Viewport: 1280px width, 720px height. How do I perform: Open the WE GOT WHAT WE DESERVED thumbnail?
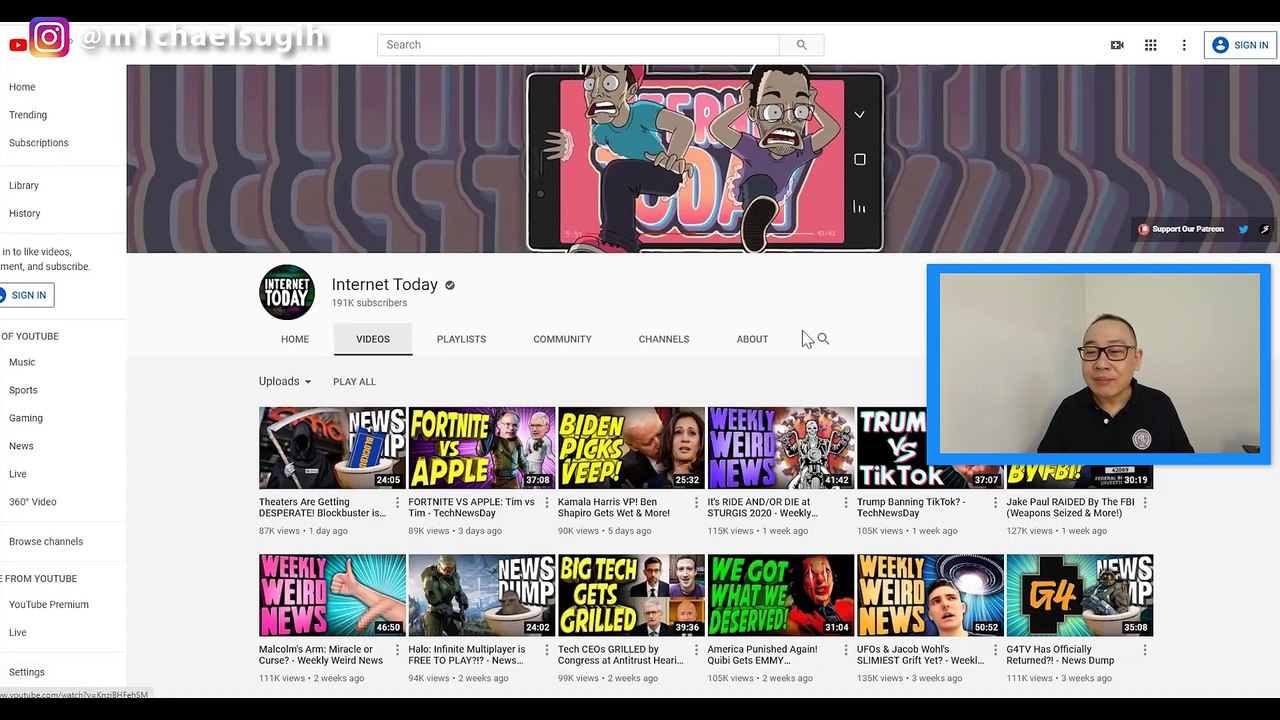[781, 595]
